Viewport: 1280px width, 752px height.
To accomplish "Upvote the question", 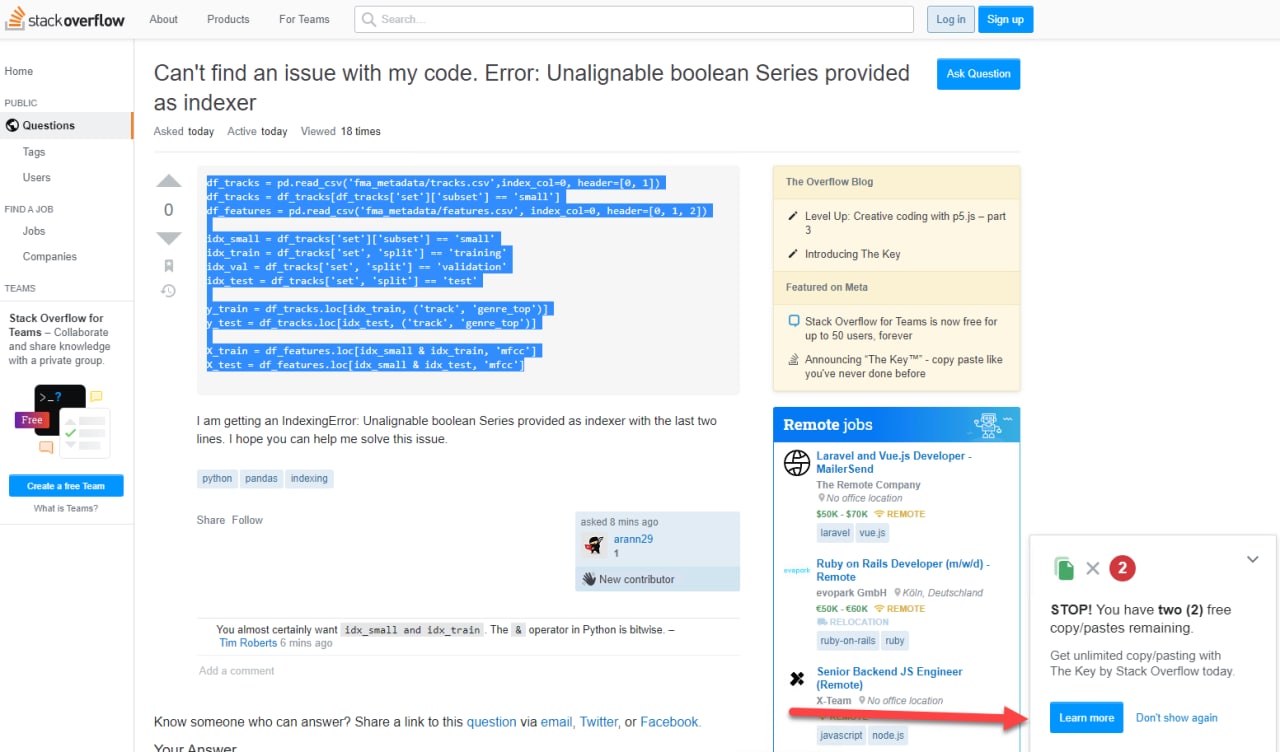I will pyautogui.click(x=169, y=182).
